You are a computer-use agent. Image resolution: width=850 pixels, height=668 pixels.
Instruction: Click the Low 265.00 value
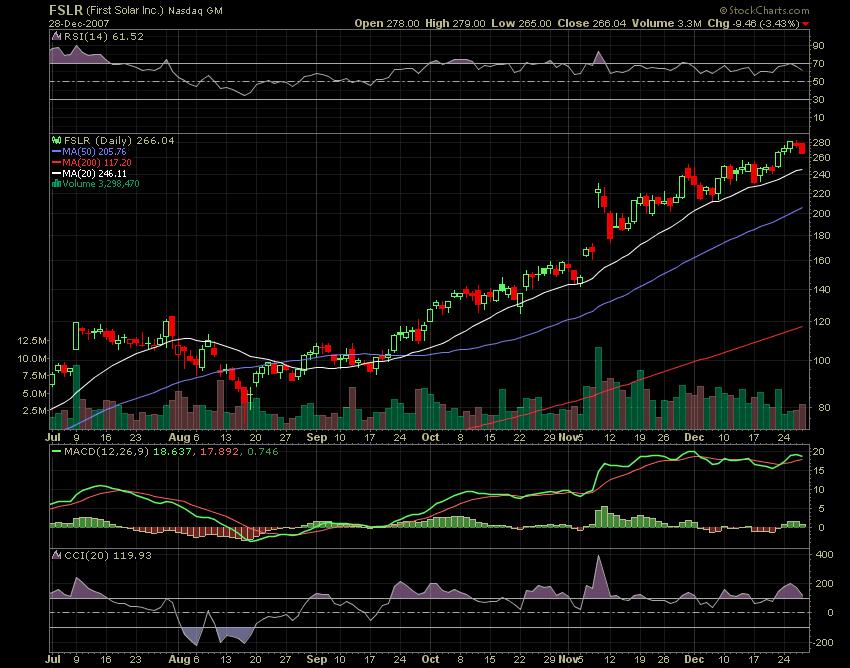521,23
